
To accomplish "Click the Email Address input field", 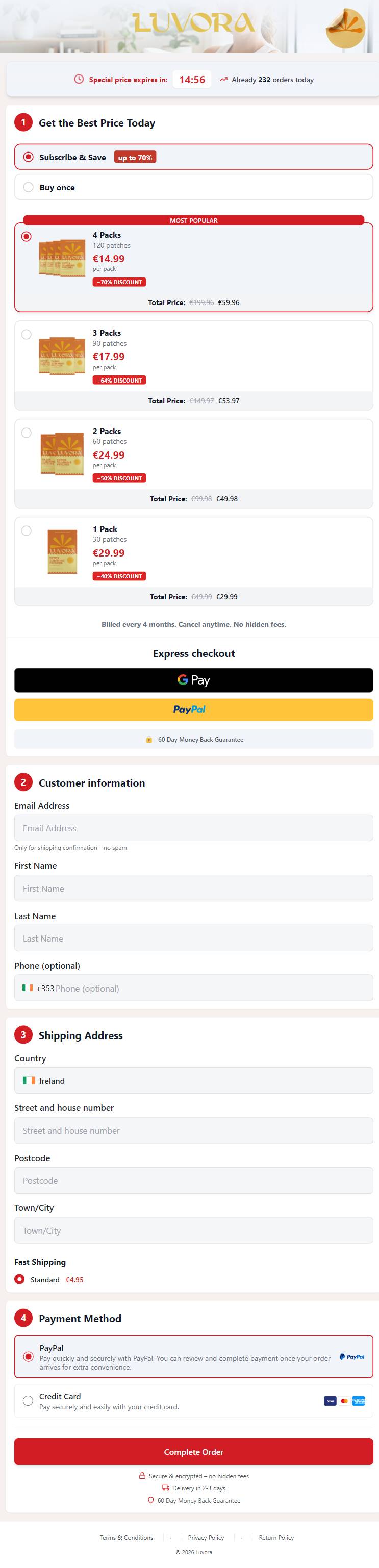I will 193,828.
